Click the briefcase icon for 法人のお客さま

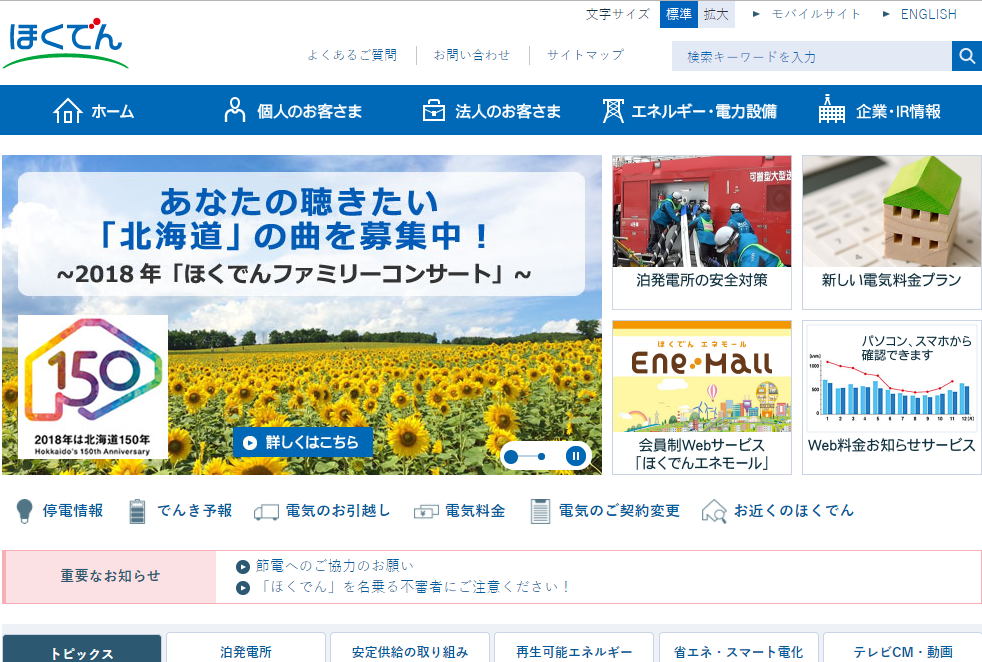433,111
